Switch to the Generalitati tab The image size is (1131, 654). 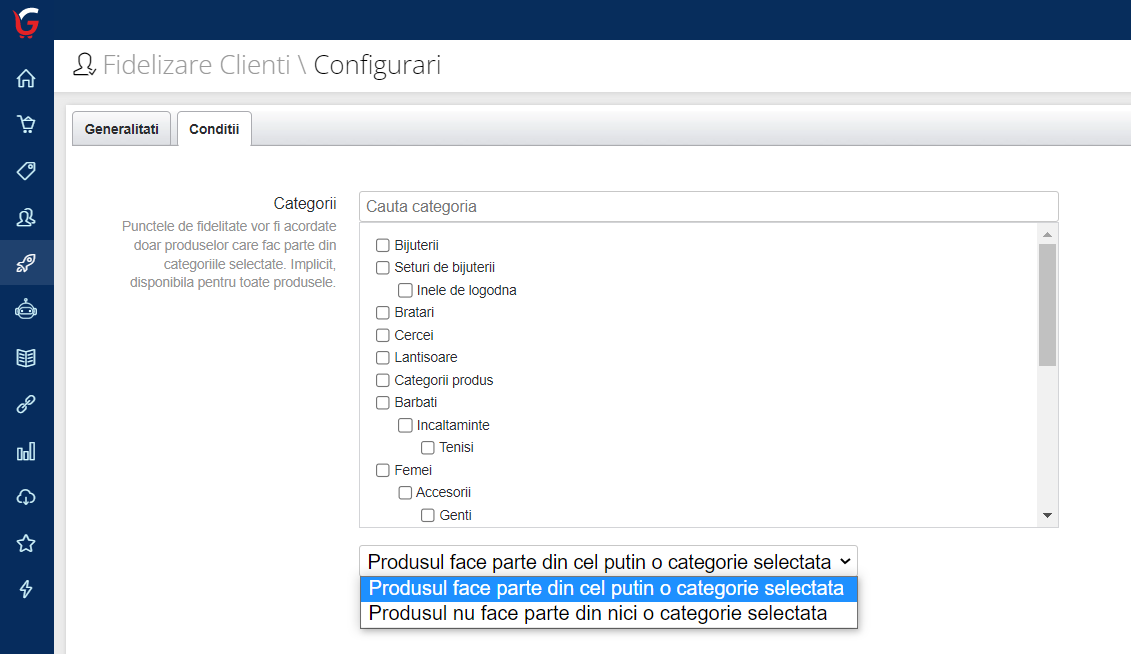(x=122, y=129)
